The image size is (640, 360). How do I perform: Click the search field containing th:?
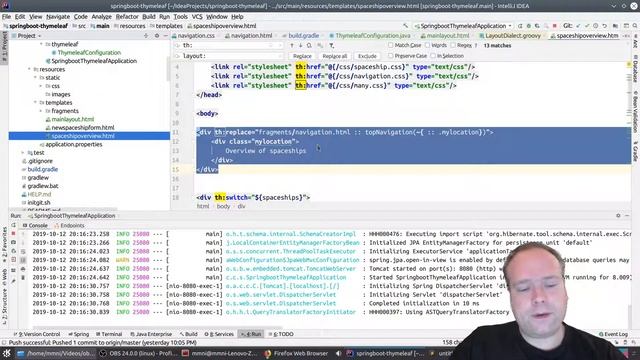230,45
